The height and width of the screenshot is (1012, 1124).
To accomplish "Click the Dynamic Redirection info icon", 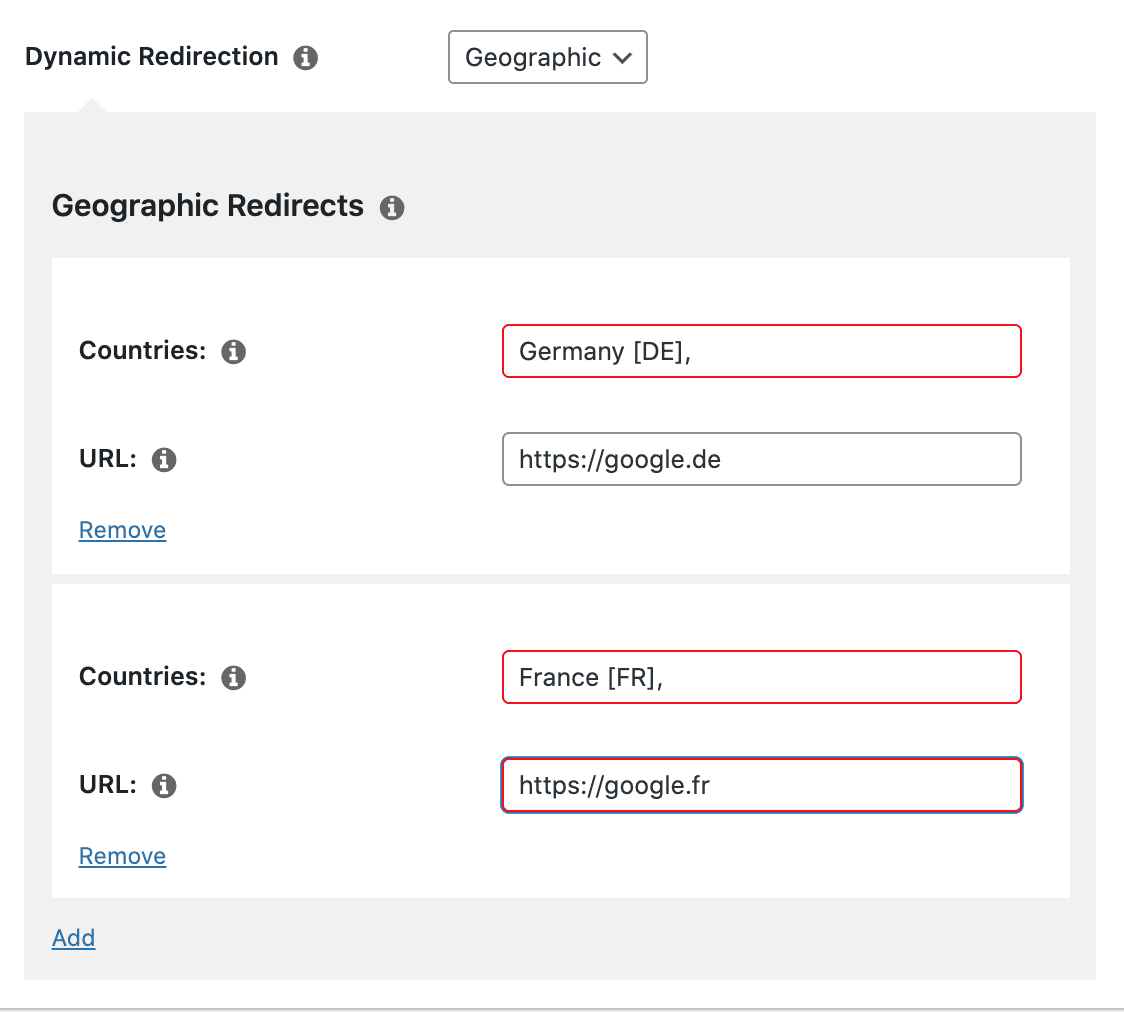I will (x=305, y=58).
